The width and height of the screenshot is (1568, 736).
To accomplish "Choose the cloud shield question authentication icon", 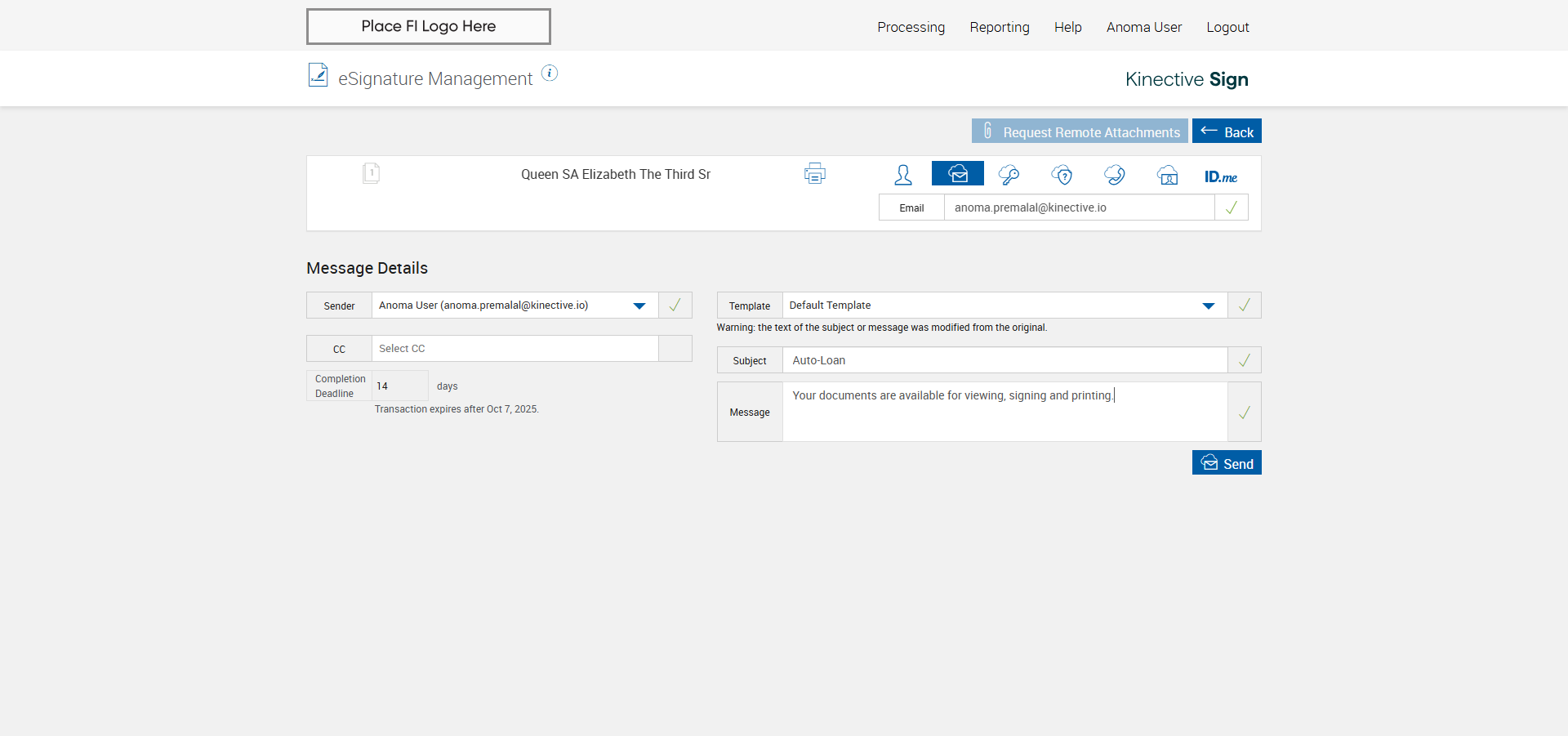I will (1062, 174).
